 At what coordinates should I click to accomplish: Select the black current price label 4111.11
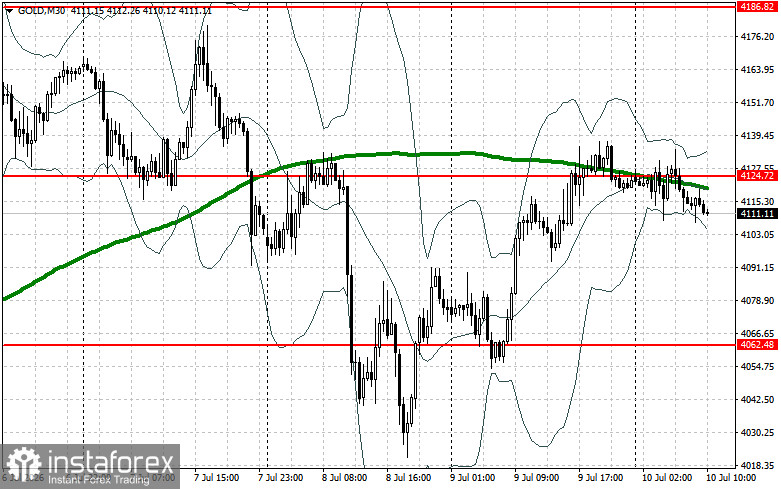click(x=757, y=214)
